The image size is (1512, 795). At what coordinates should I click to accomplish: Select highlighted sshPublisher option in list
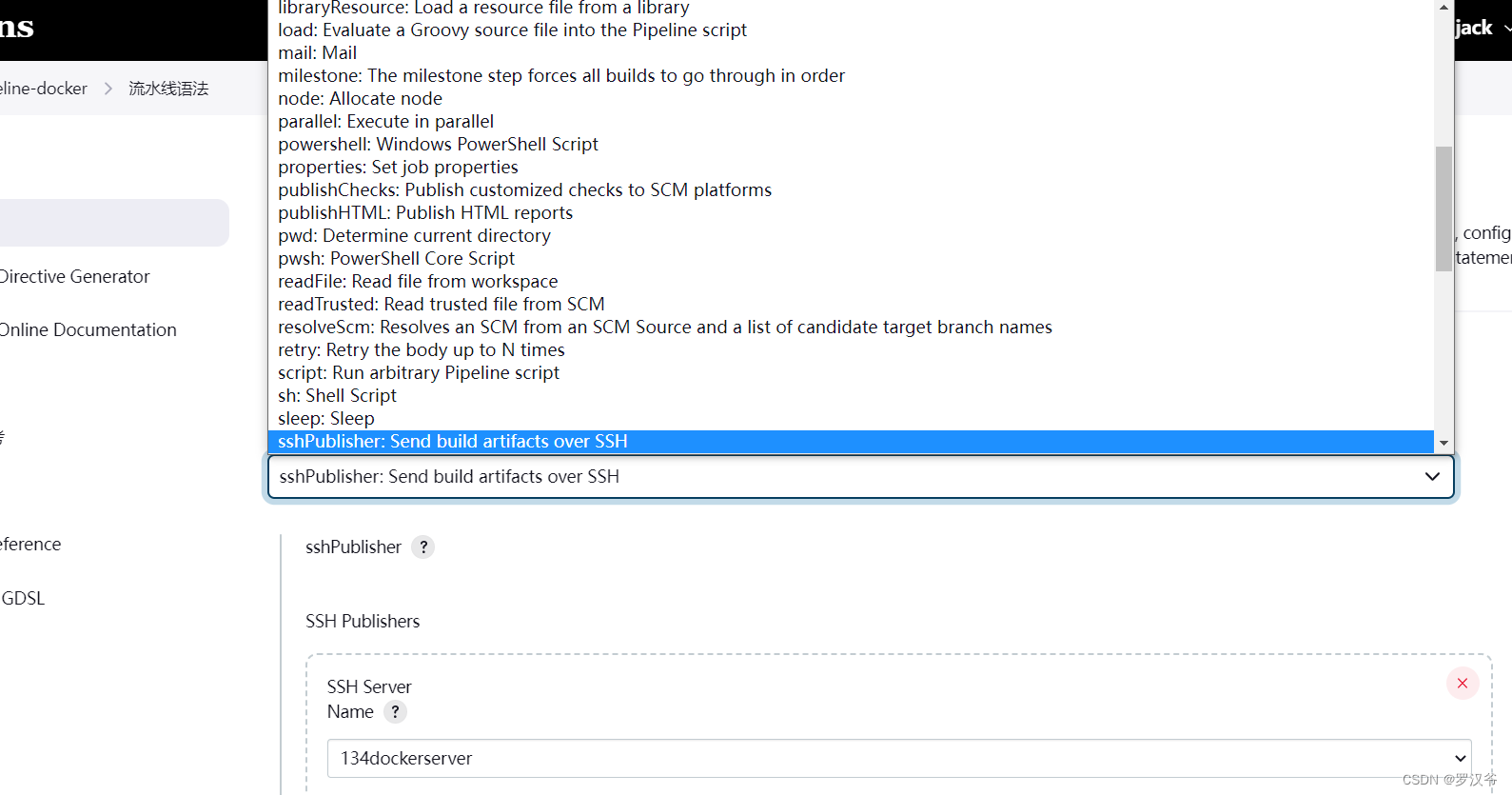coord(851,442)
